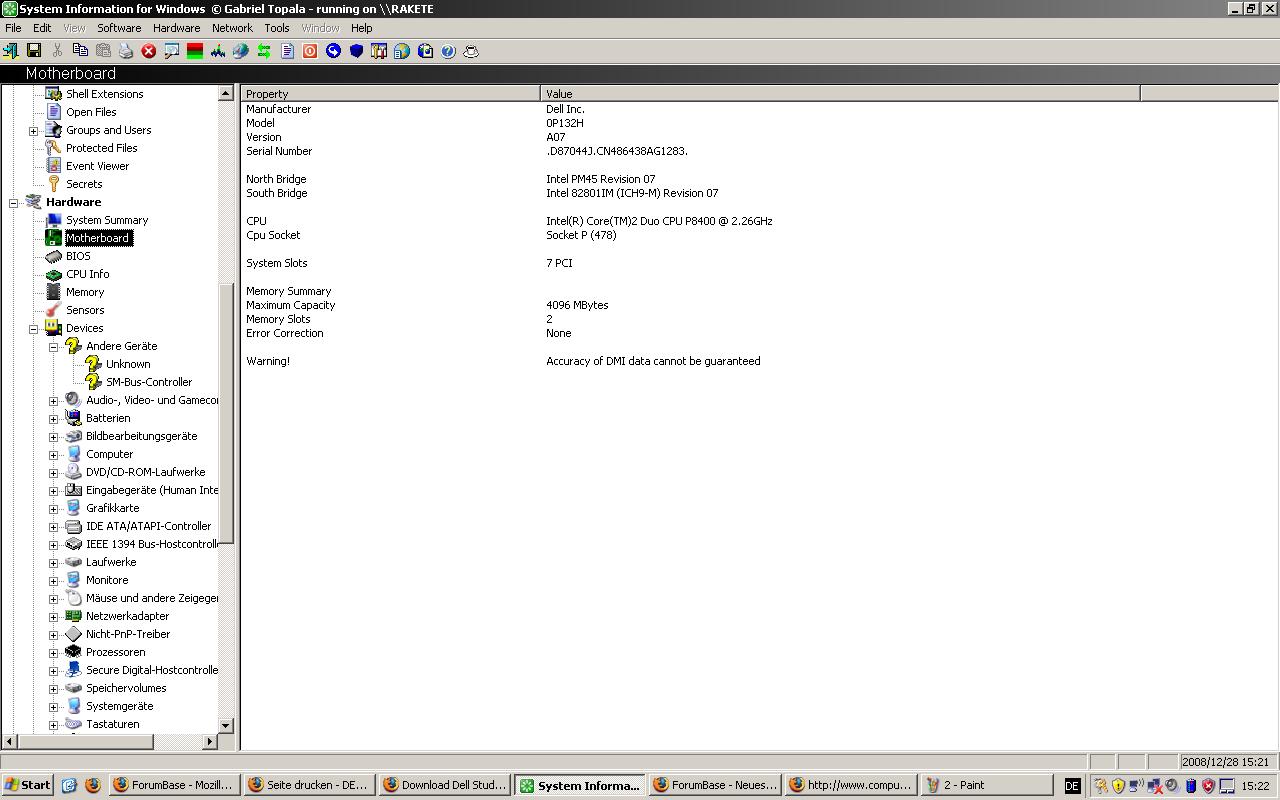This screenshot has height=800, width=1280.
Task: Click the orange power button toolbar icon
Action: [310, 51]
